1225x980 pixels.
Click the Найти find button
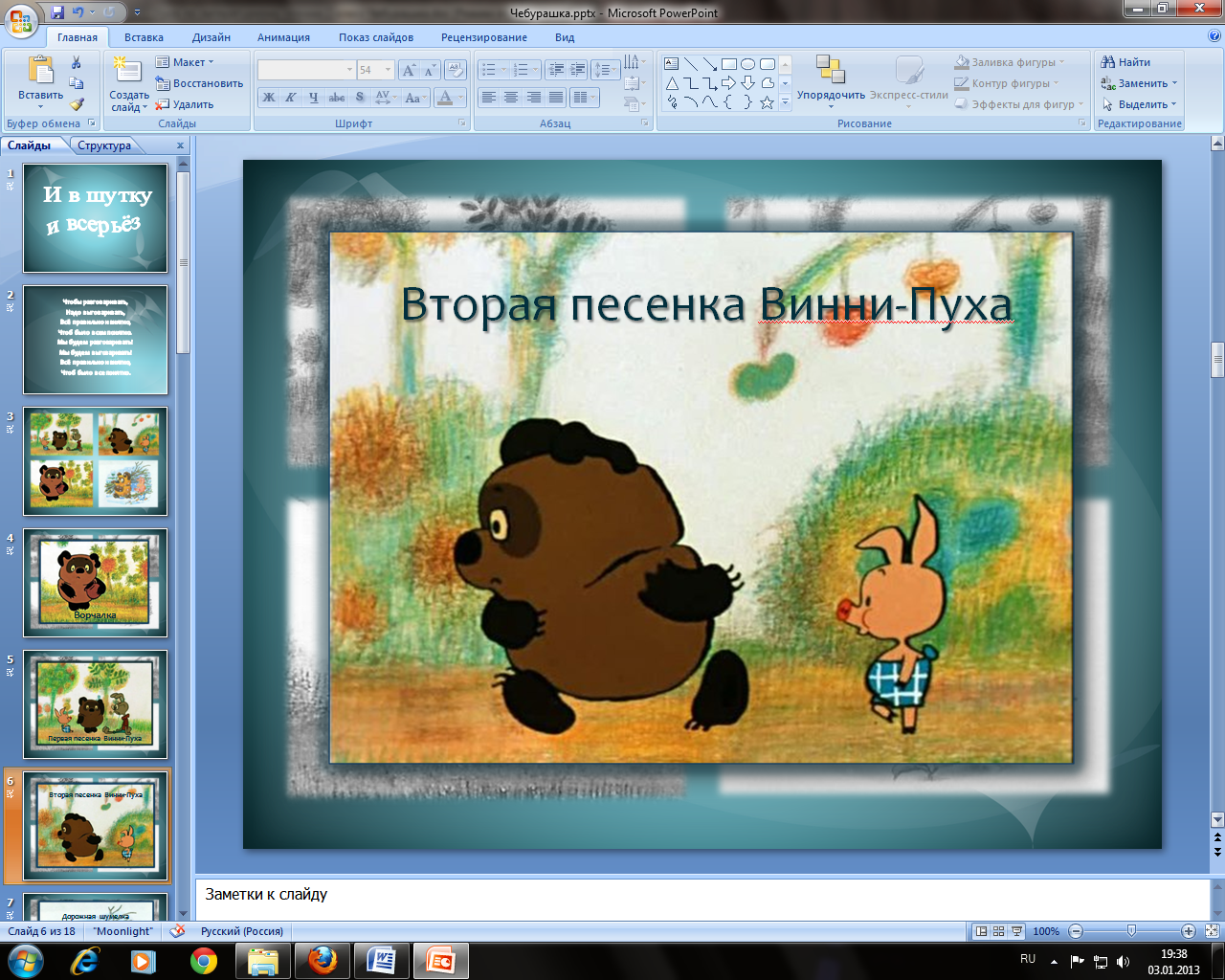point(1127,62)
